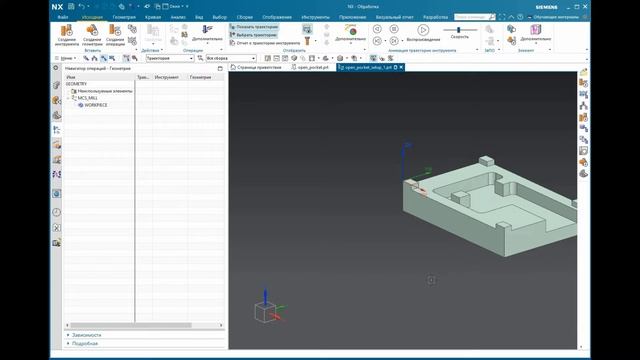Maximize the navigator panel using its corner icon
This screenshot has width=640, height=360.
pyautogui.click(x=220, y=68)
